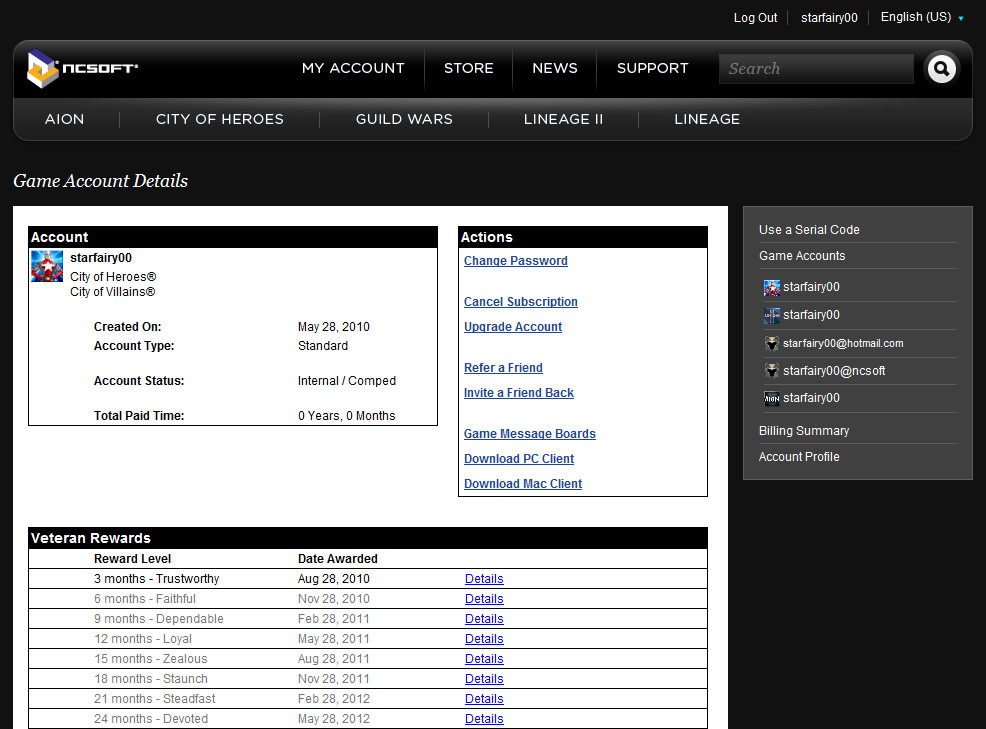Click the "Game Account Details" page heading
Screen dimensions: 986x729
(x=101, y=181)
